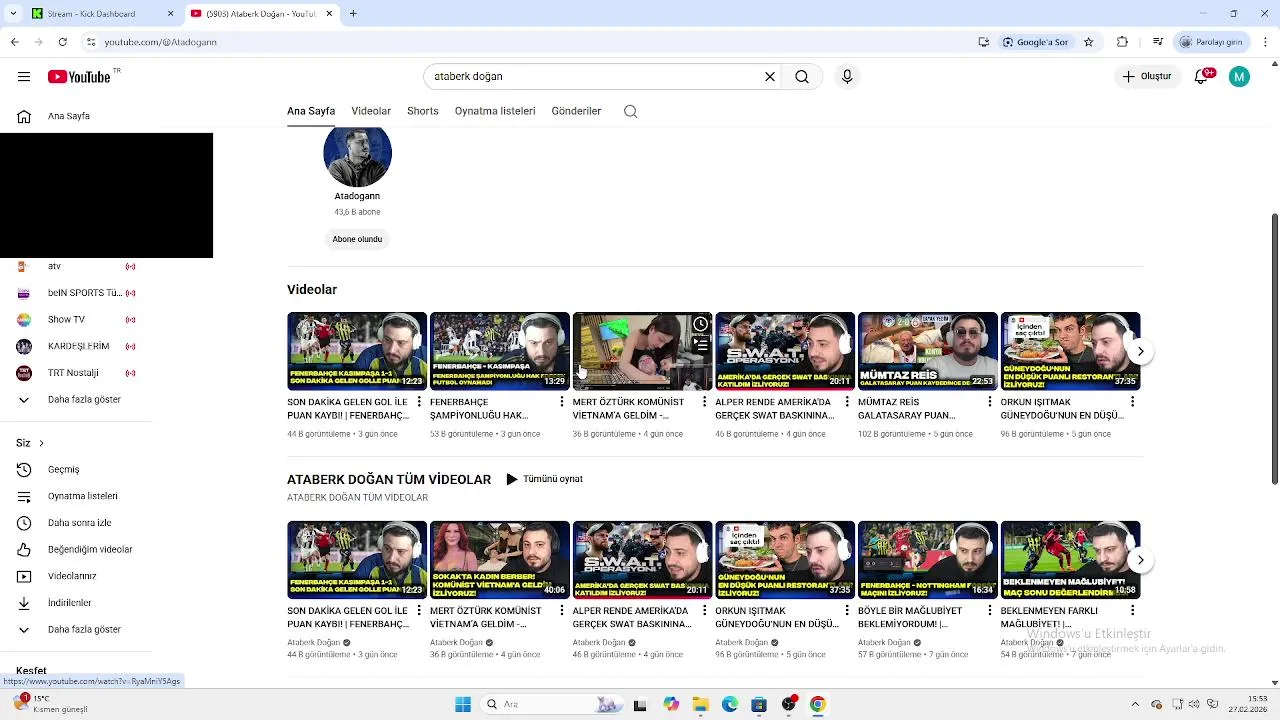Open a new browser tab
The height and width of the screenshot is (720, 1280).
(x=353, y=13)
